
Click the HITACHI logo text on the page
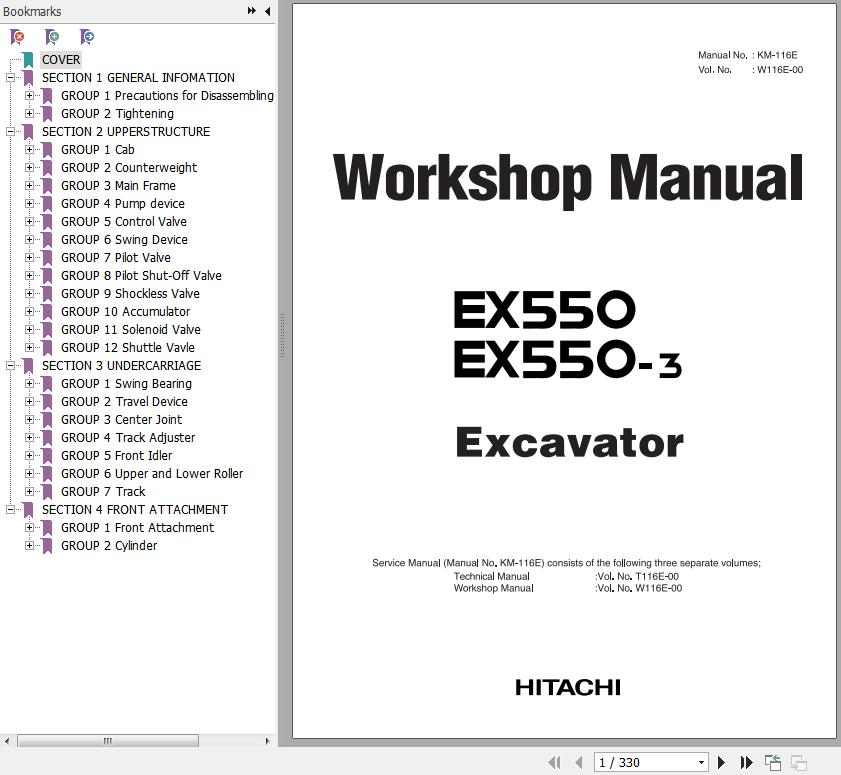(x=567, y=687)
